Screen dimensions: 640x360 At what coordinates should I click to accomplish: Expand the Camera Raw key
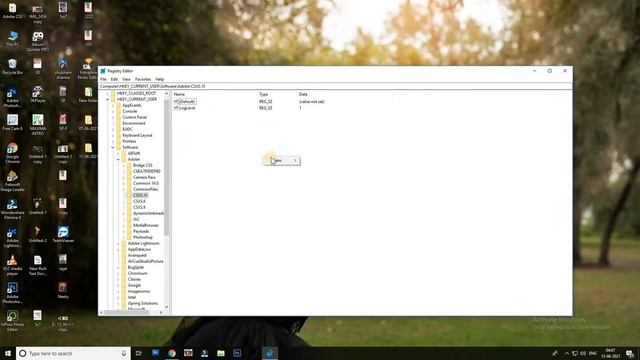[x=124, y=177]
